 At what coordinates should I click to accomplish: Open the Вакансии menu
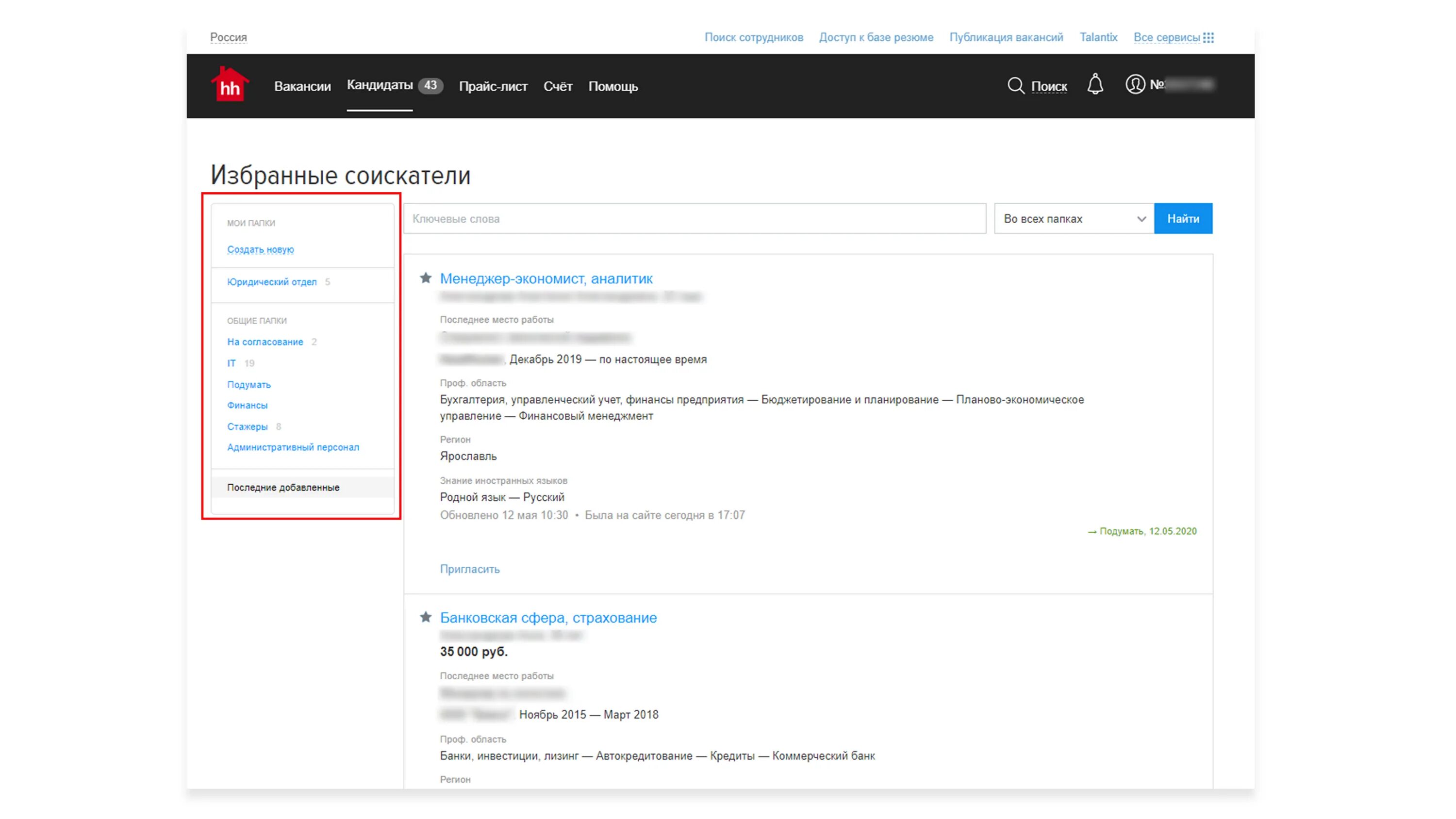pyautogui.click(x=302, y=86)
